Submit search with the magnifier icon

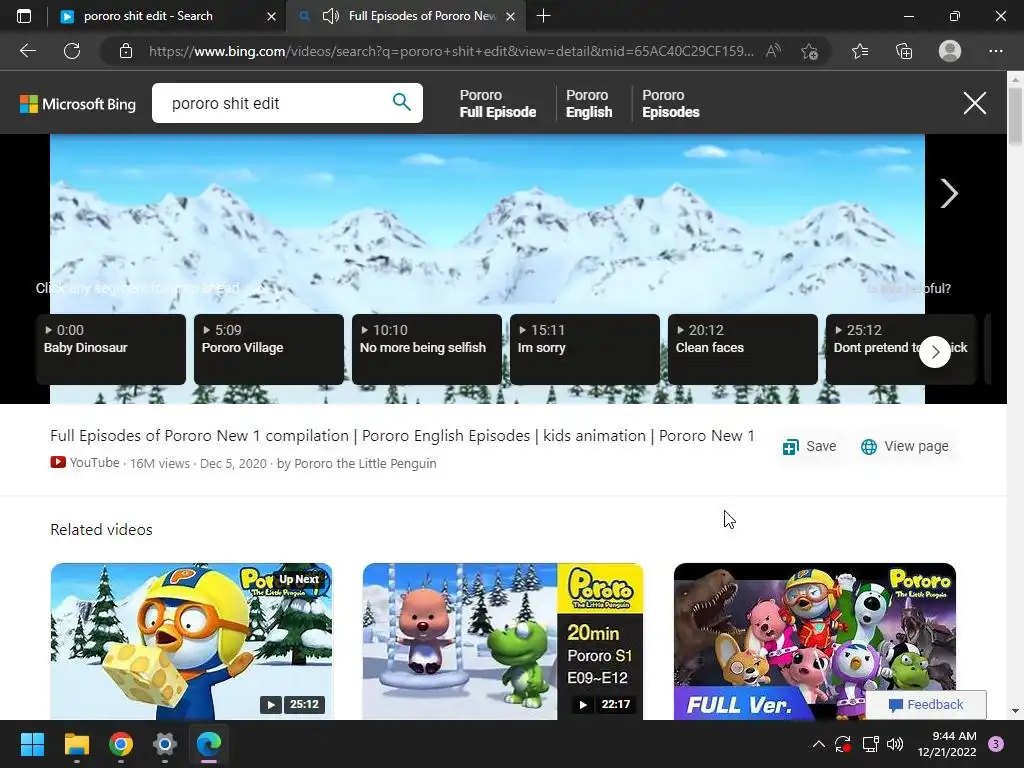[401, 103]
